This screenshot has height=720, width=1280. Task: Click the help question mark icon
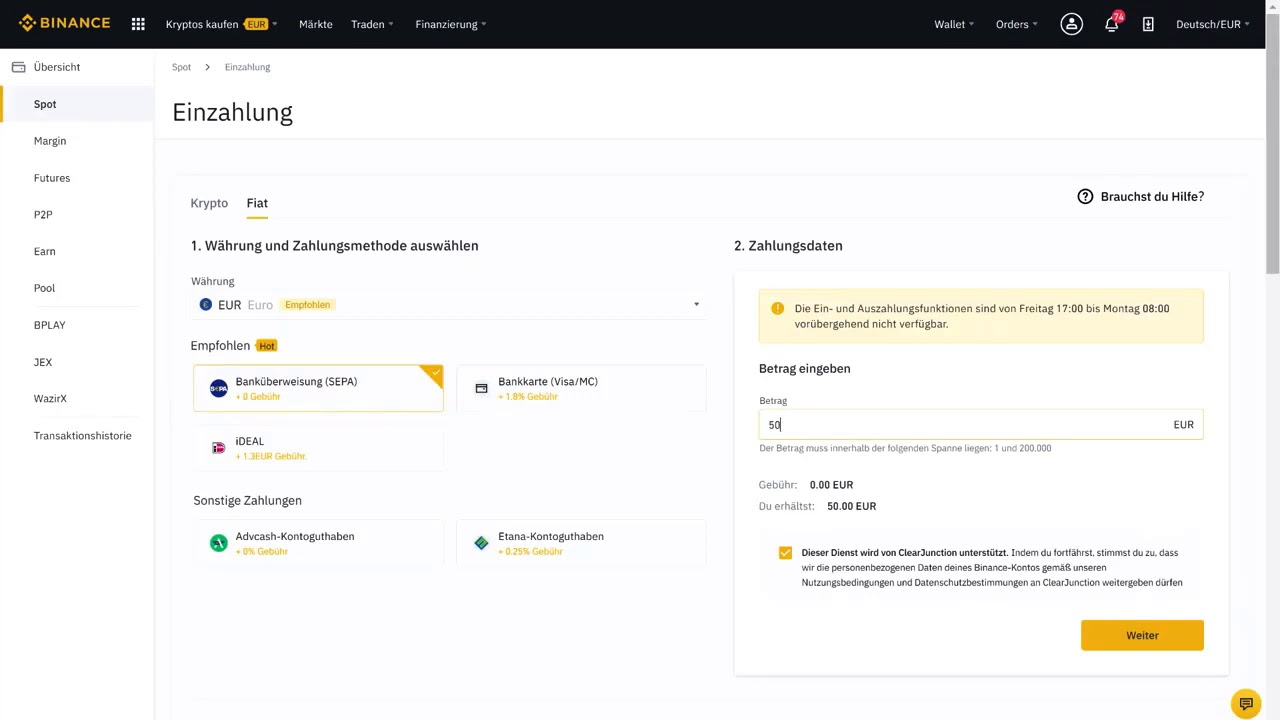coord(1085,197)
